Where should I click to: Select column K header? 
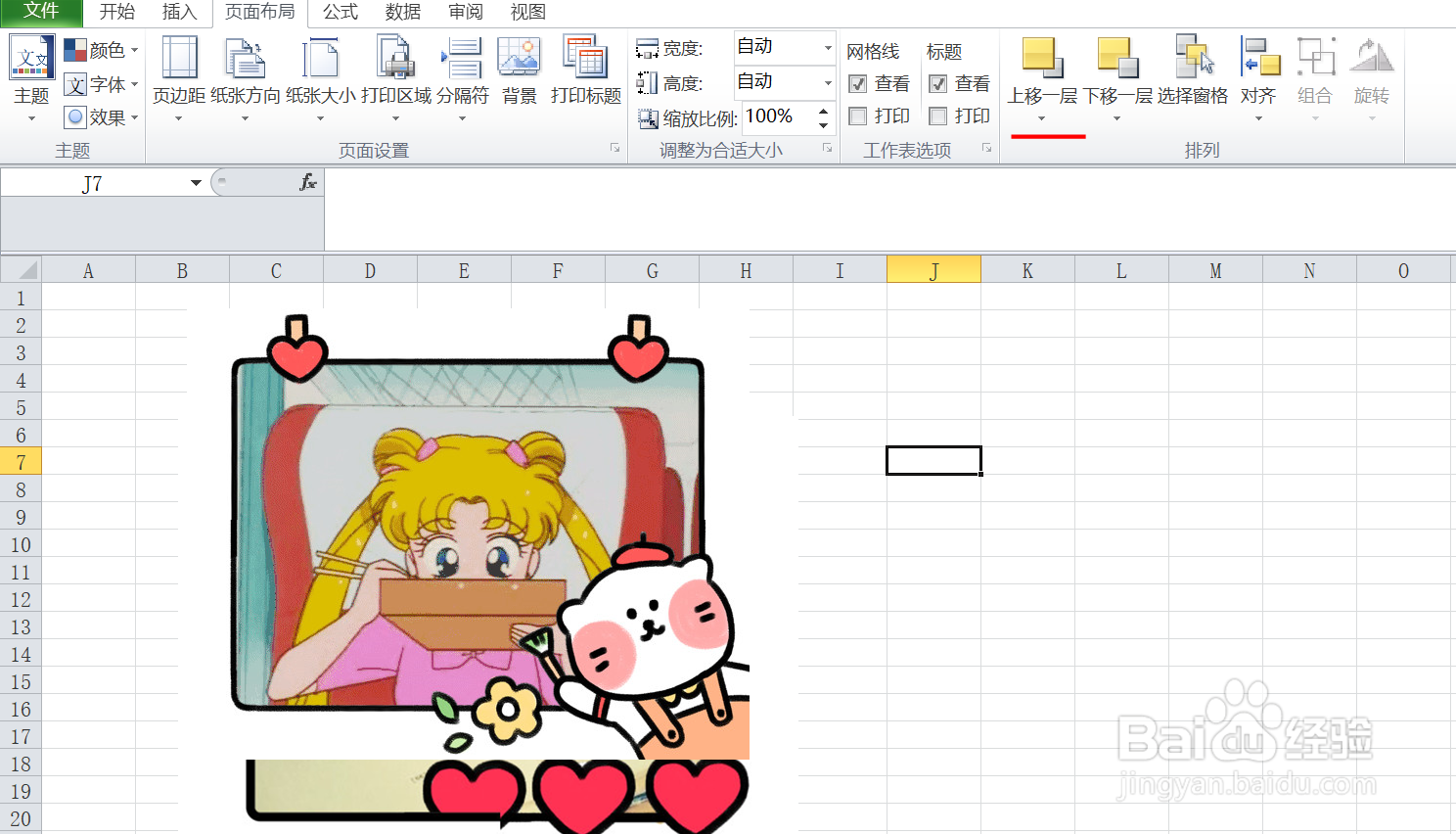point(1027,270)
